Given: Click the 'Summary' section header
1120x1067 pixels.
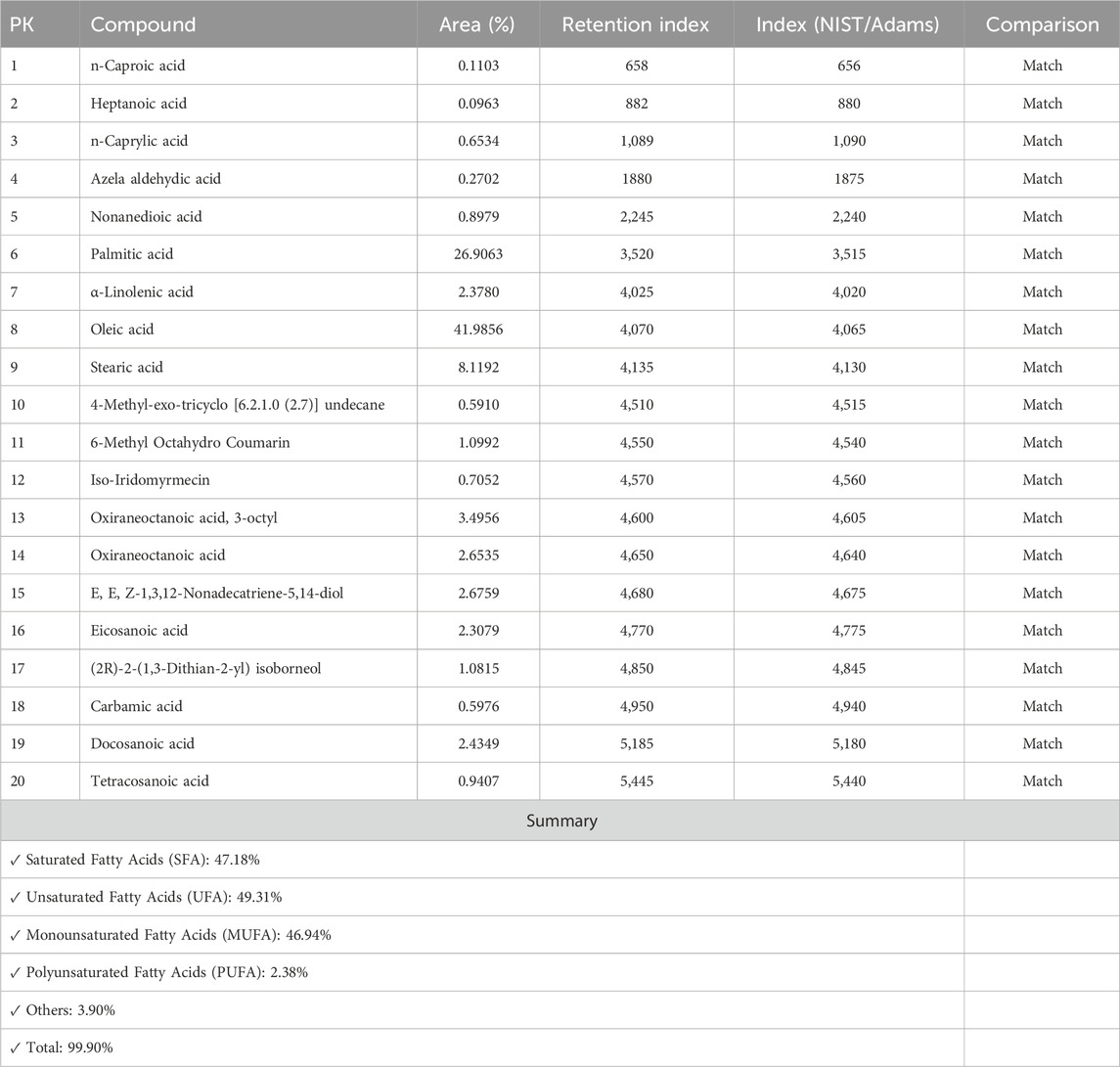Looking at the screenshot, I should click(x=561, y=821).
